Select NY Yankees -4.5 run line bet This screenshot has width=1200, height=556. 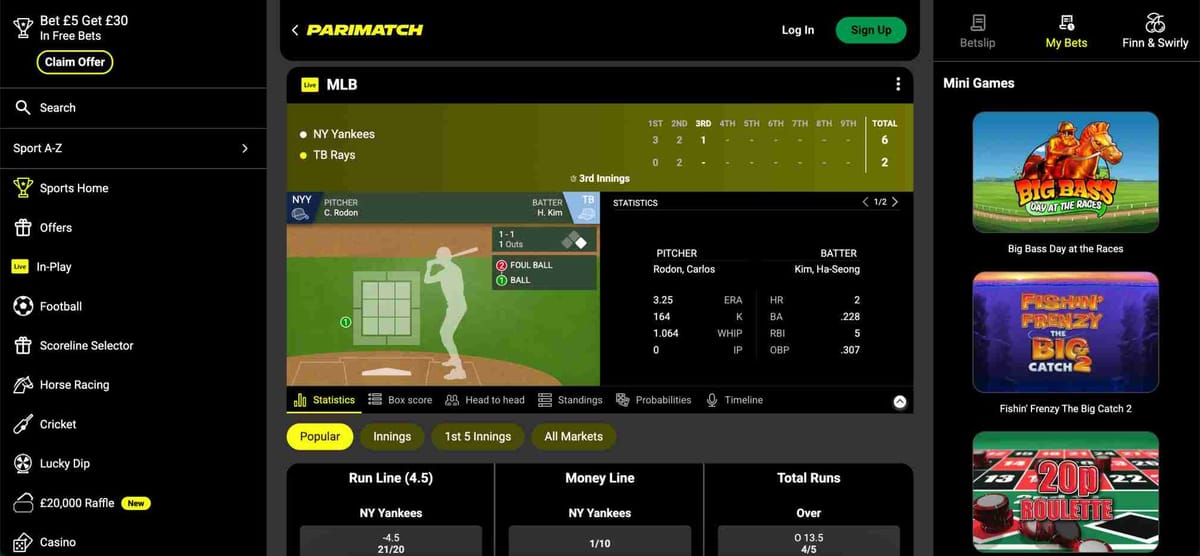[391, 541]
